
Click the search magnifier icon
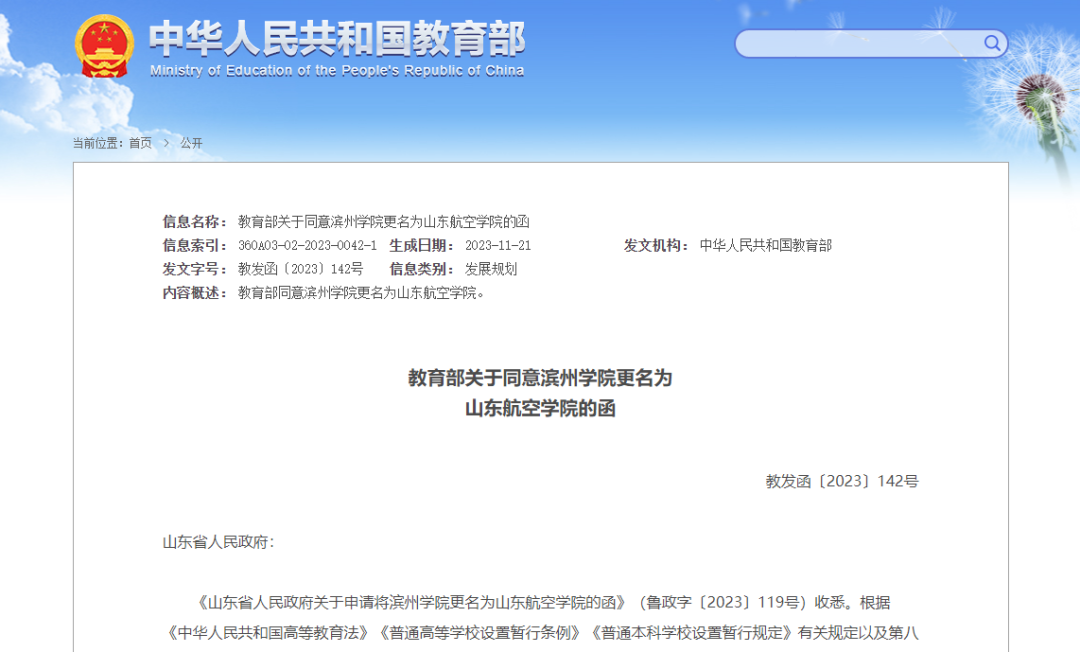[x=992, y=44]
